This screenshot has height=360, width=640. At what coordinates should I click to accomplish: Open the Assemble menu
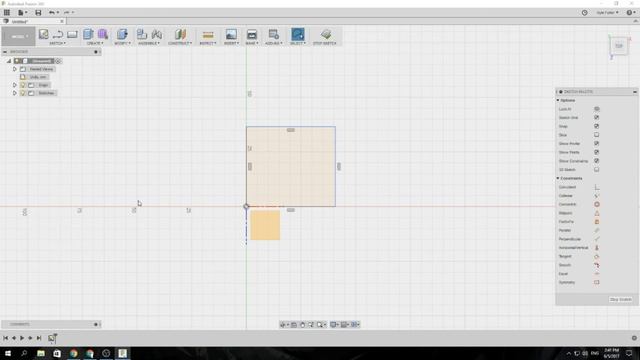coord(149,43)
